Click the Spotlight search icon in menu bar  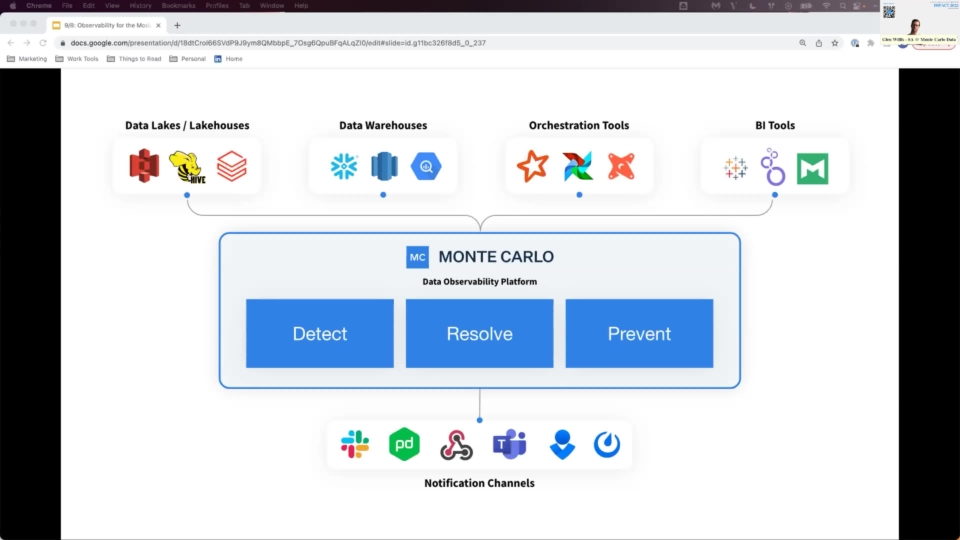click(843, 6)
